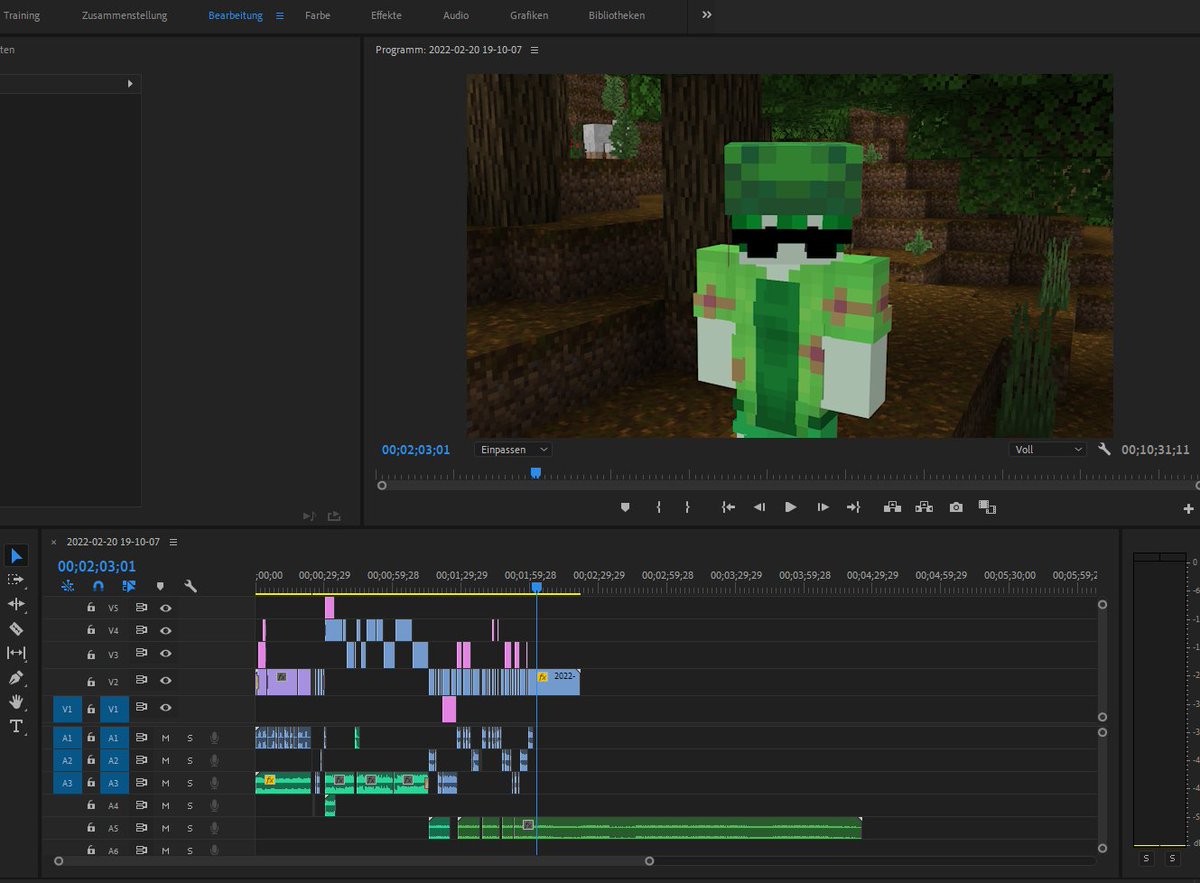The height and width of the screenshot is (883, 1200).
Task: Mark In point in Program monitor
Action: [x=658, y=507]
